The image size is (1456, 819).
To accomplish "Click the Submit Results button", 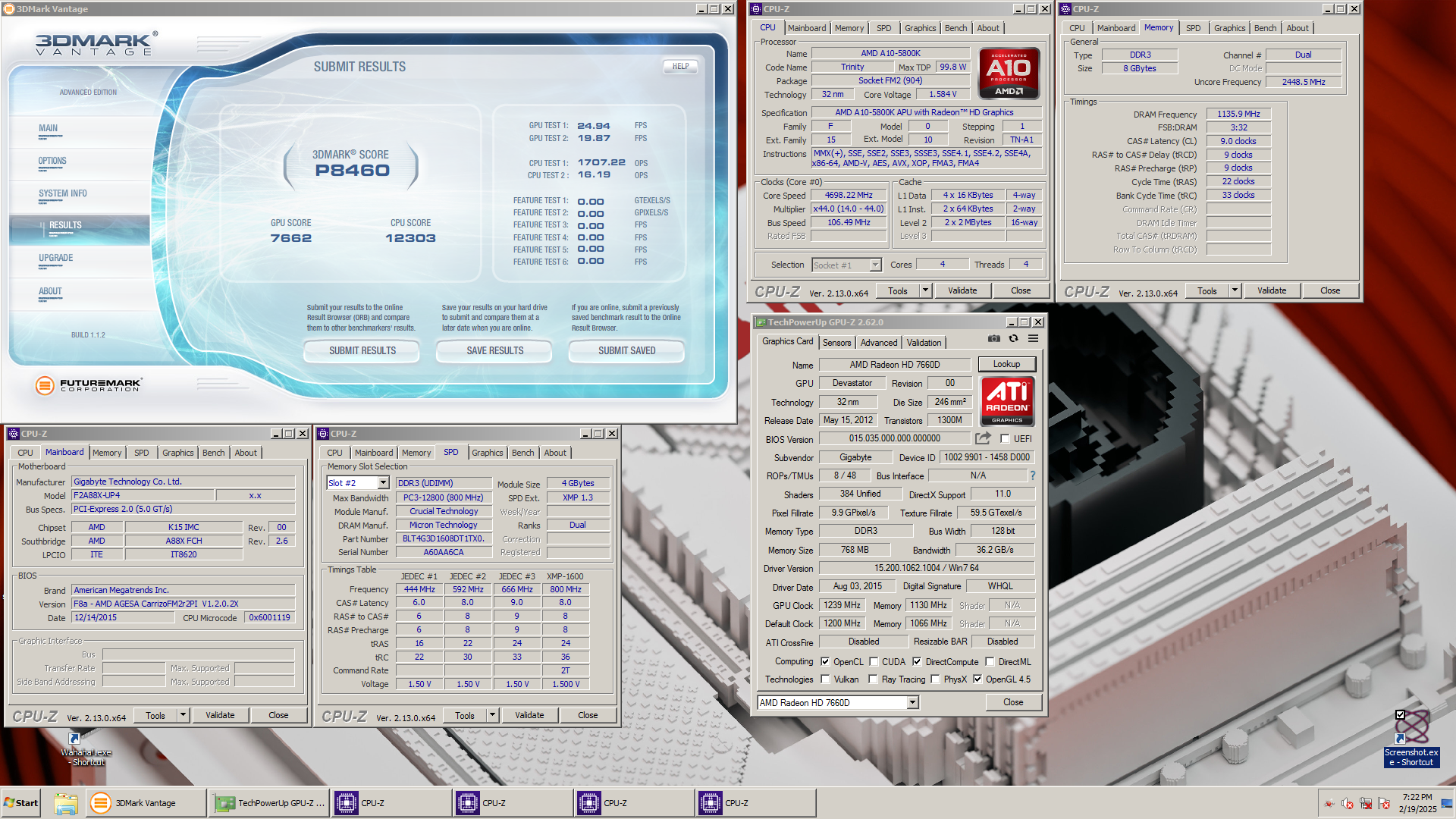I will [x=362, y=350].
